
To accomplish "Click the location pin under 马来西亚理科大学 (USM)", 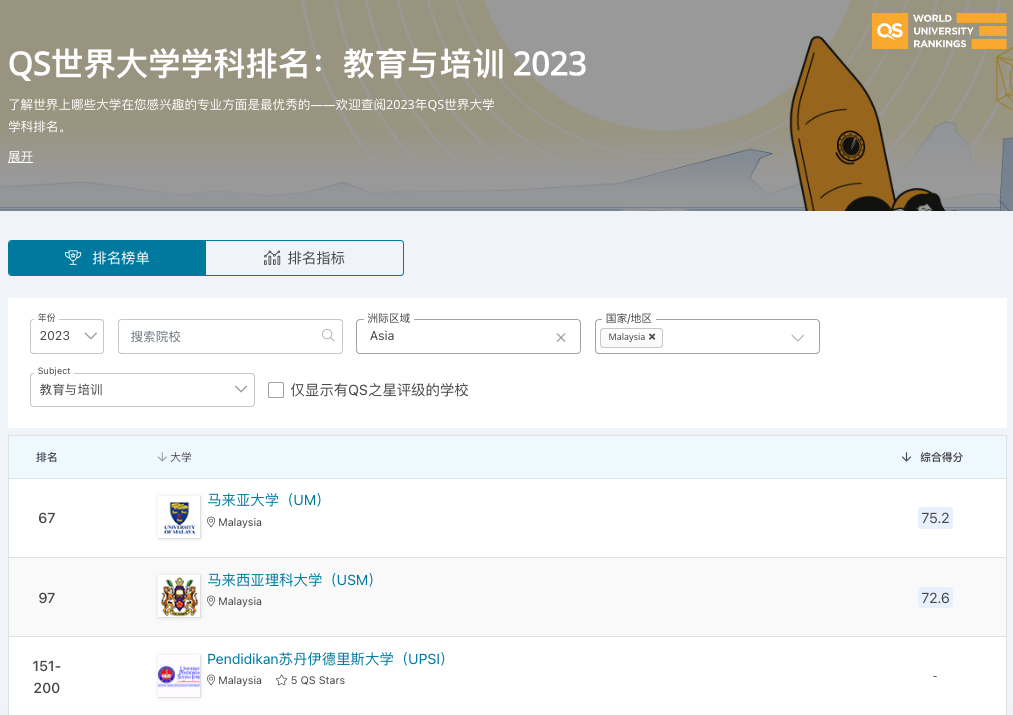I will (x=211, y=601).
